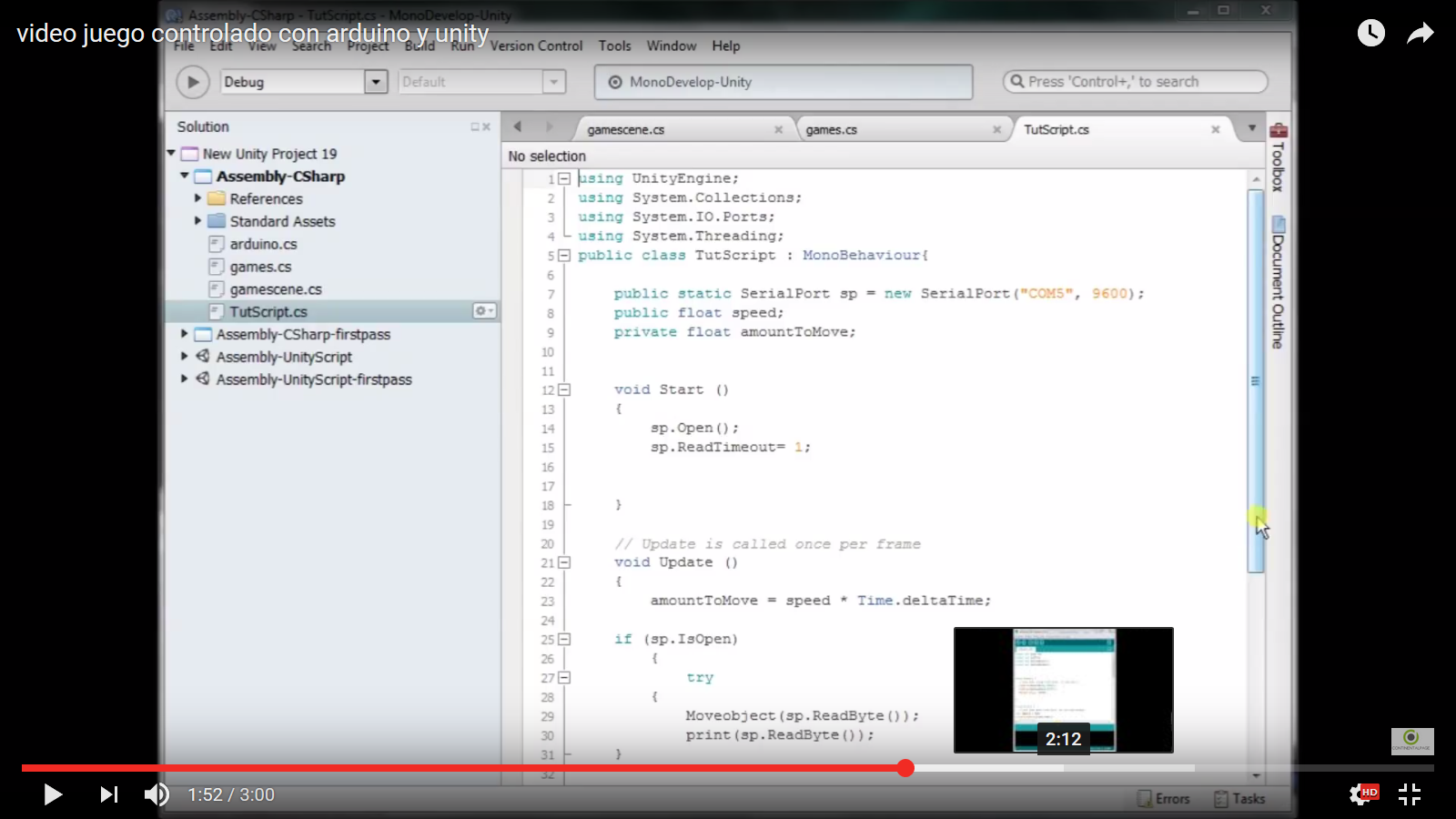Open the Window menu
Screen dimensions: 1456x819
pos(672,45)
